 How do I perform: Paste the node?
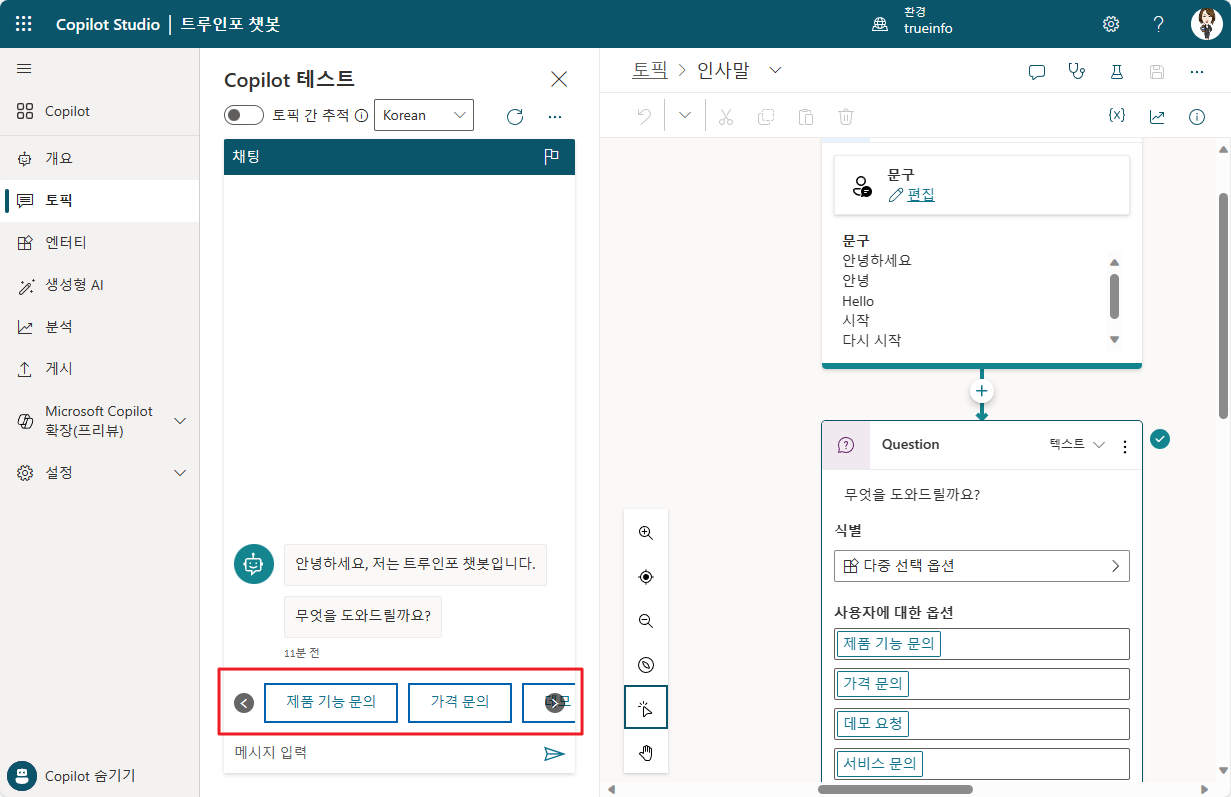pos(806,117)
